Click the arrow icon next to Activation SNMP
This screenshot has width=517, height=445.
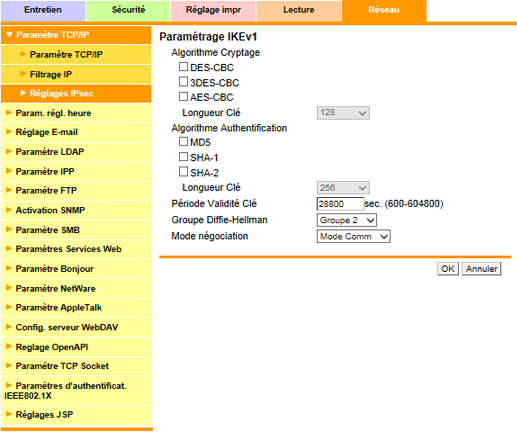coord(9,210)
